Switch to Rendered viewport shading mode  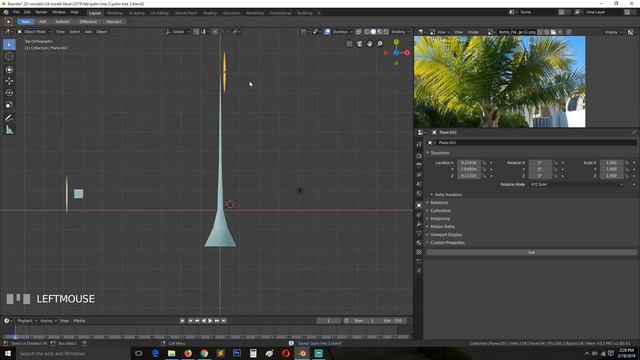tap(386, 32)
